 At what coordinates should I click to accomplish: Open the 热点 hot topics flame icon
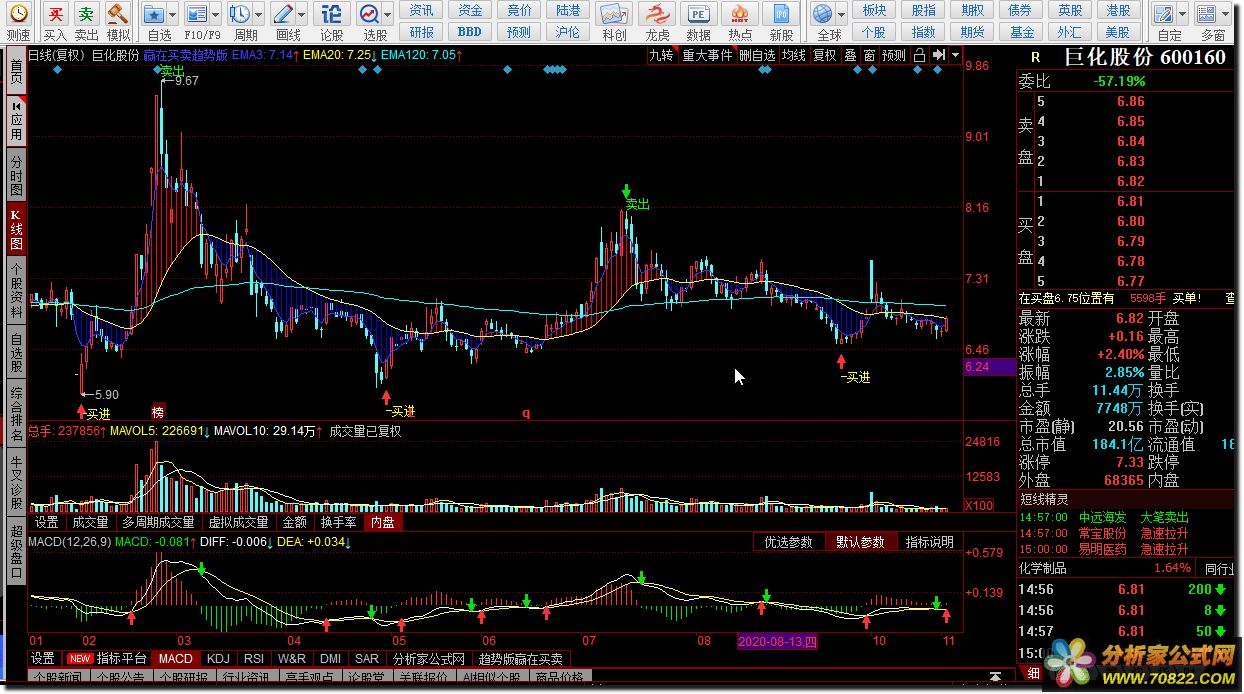[x=740, y=14]
